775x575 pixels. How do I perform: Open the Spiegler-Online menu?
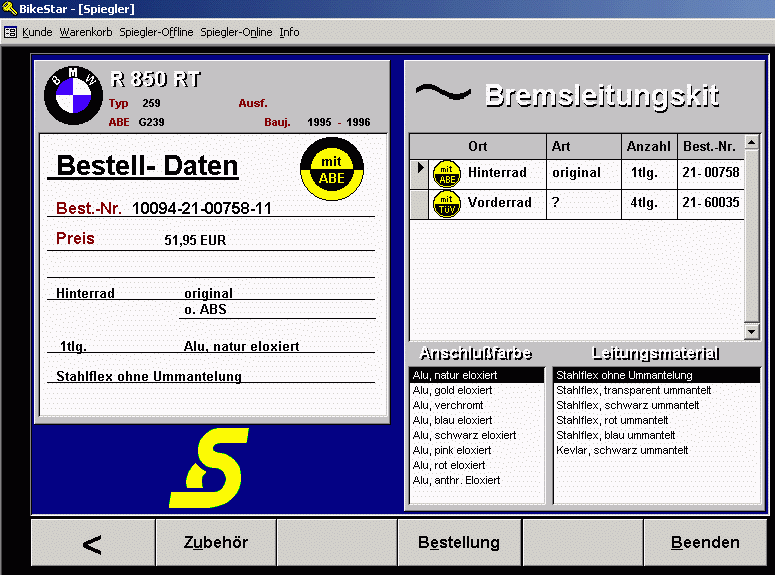pos(236,32)
